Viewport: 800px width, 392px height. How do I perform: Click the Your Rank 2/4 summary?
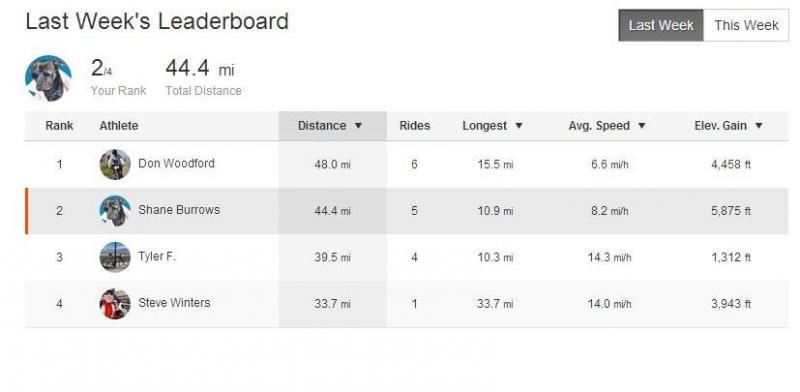coord(118,77)
